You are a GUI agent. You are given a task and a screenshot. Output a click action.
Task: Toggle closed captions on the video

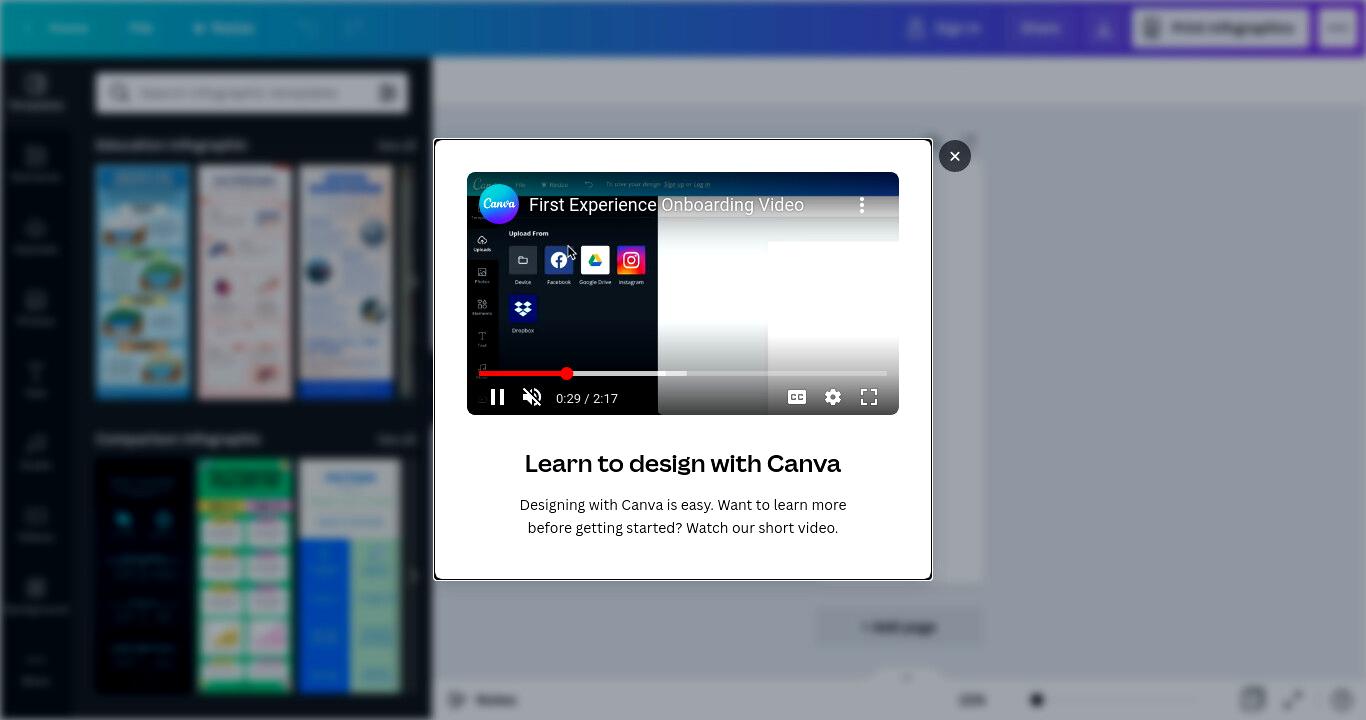click(x=797, y=397)
